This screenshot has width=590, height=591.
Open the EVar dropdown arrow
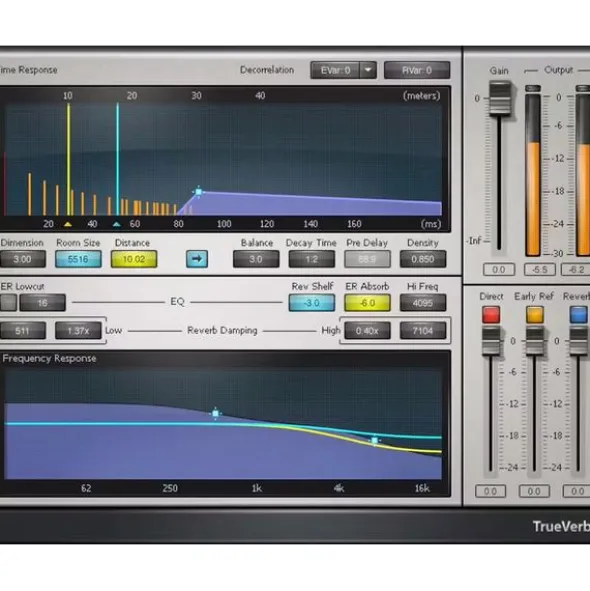point(368,70)
